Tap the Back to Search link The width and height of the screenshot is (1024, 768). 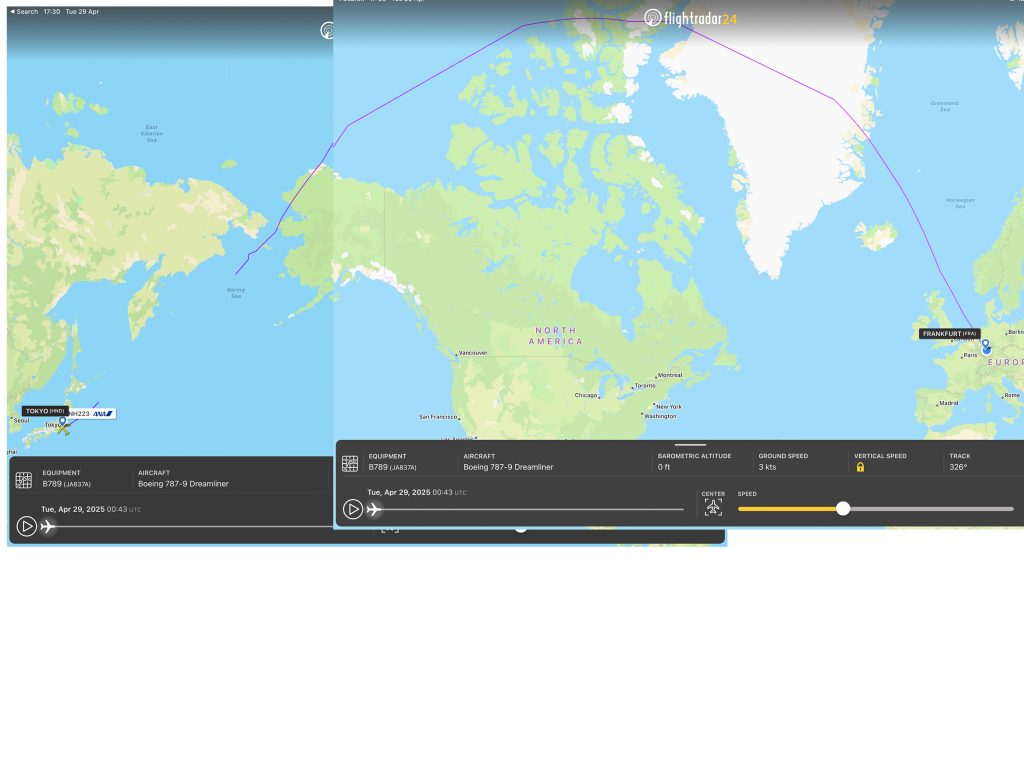pyautogui.click(x=24, y=12)
